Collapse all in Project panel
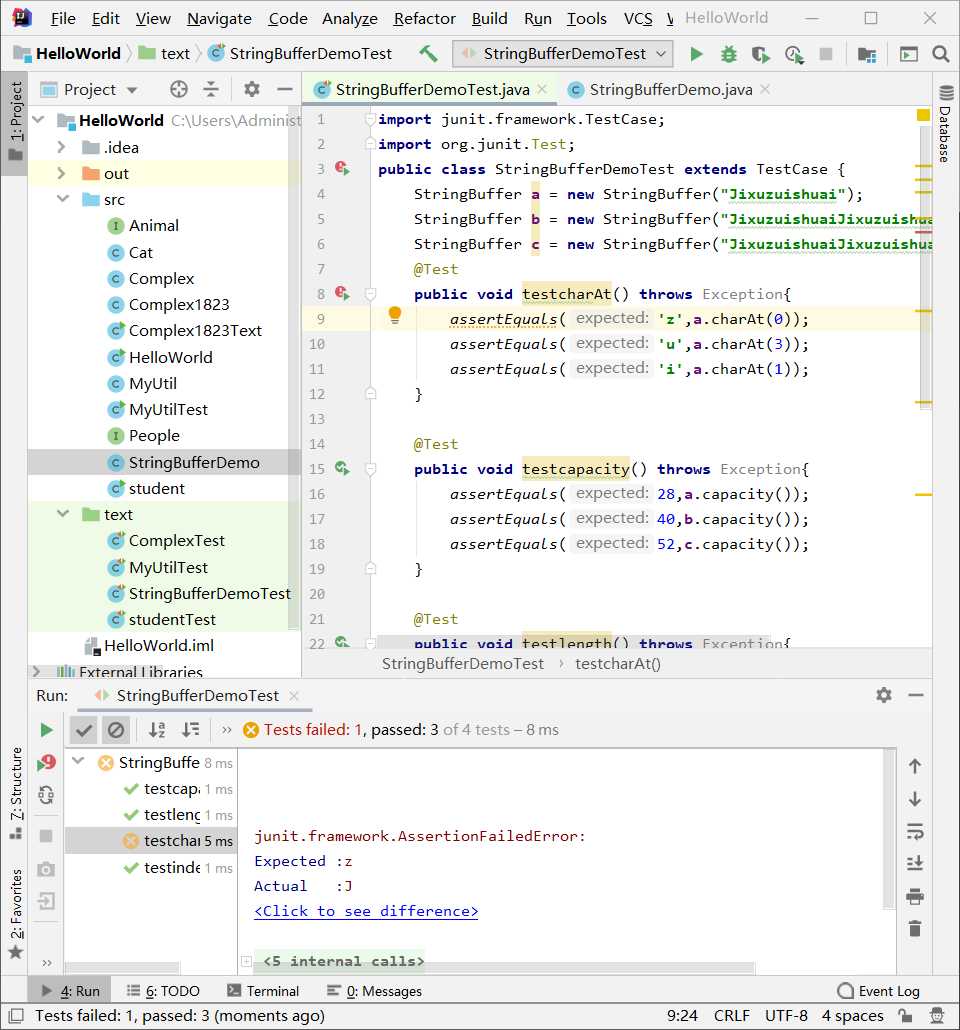 click(x=211, y=89)
